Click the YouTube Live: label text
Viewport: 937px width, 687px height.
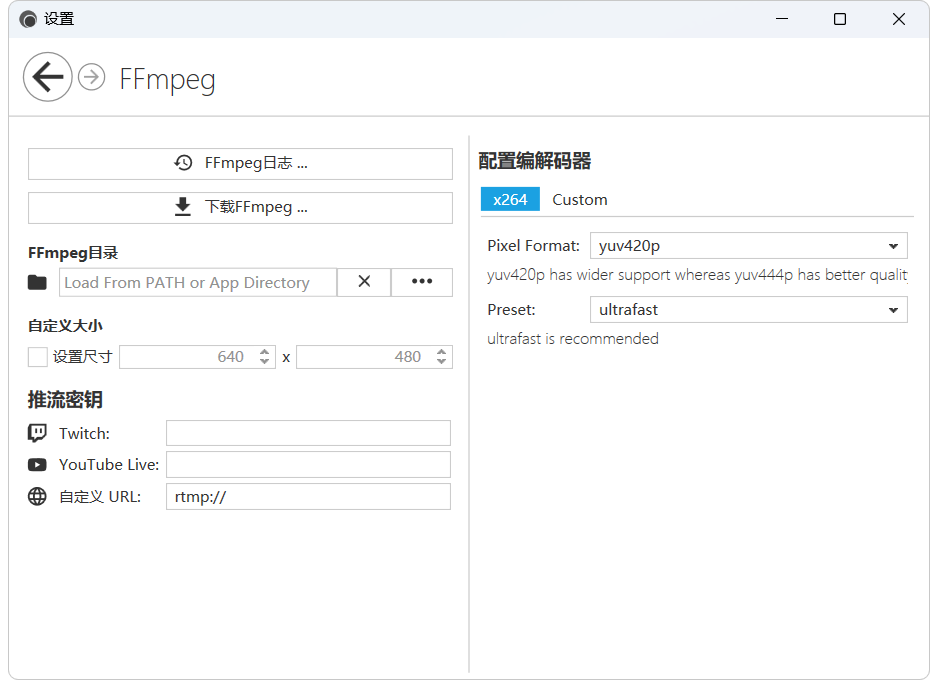109,465
